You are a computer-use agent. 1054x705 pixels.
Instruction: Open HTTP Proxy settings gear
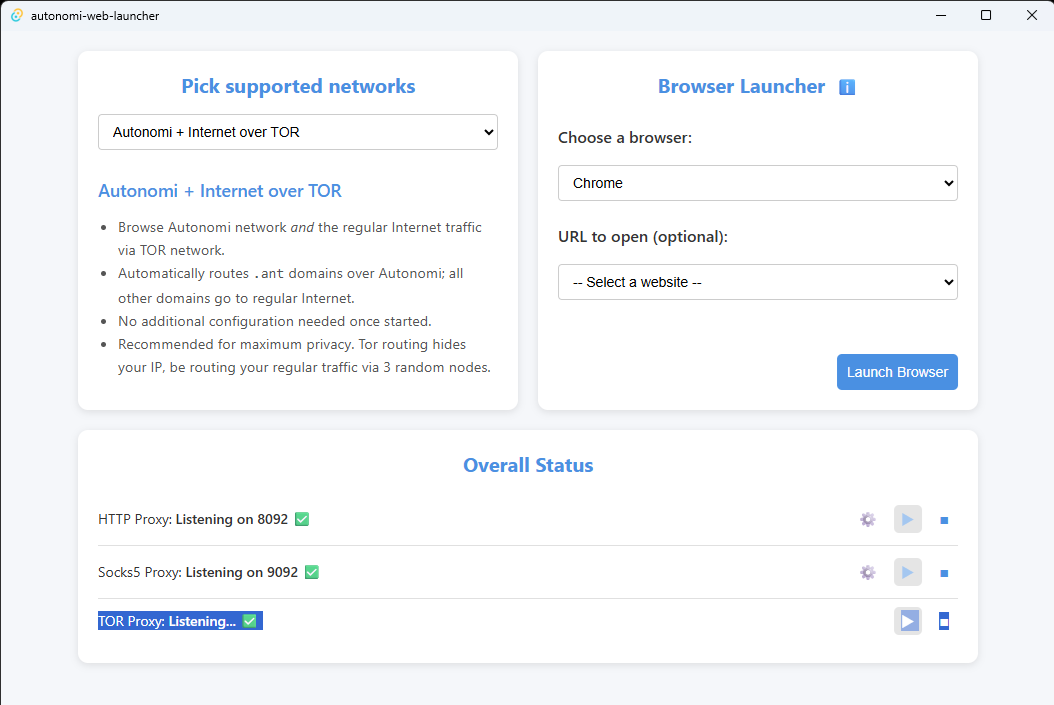(868, 520)
